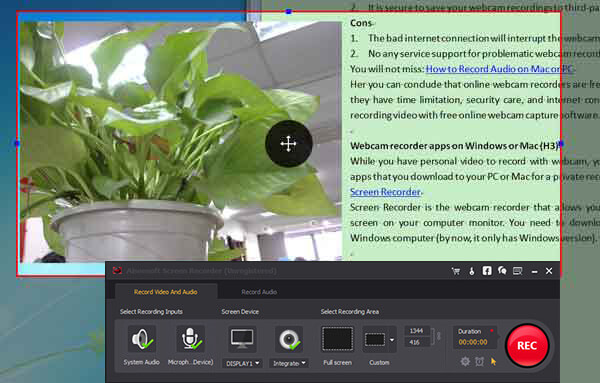Open the Integrated webcam dropdown

point(289,363)
